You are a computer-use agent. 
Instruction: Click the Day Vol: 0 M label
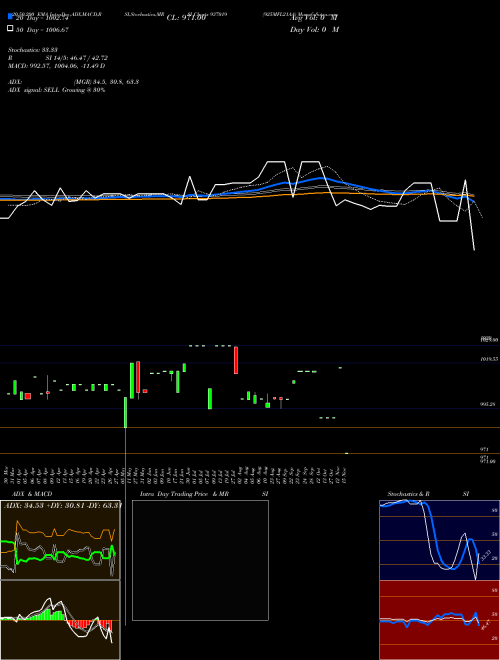[x=314, y=29]
